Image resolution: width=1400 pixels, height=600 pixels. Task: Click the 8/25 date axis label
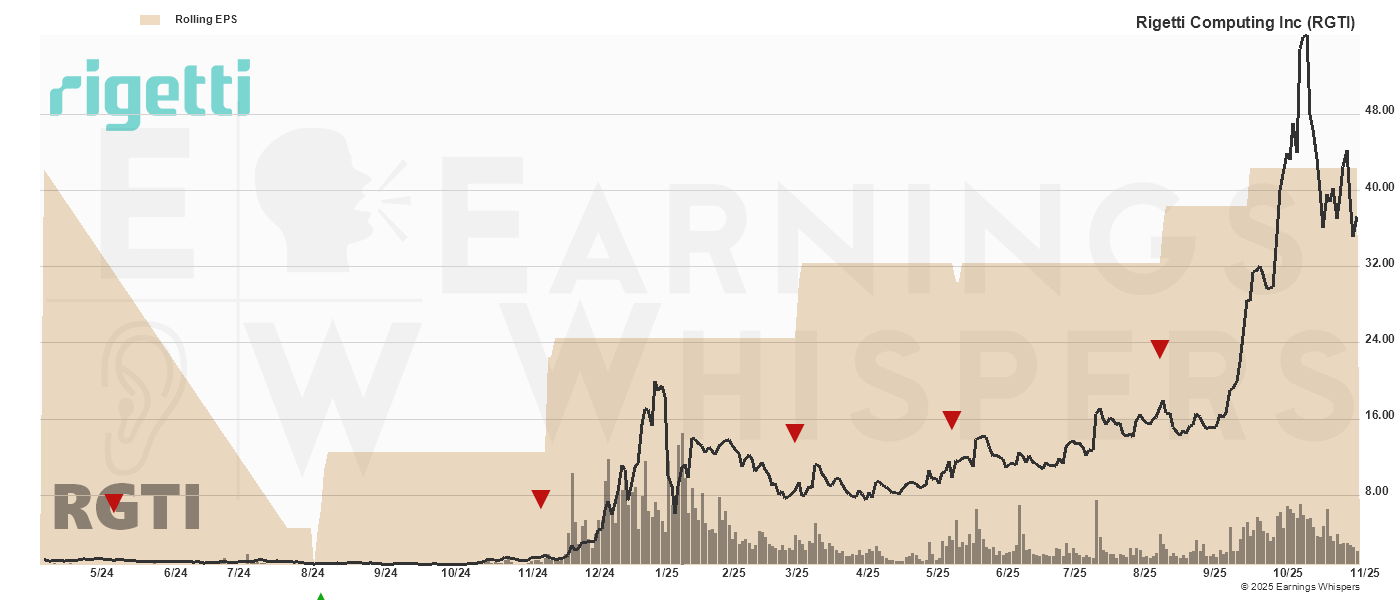[1145, 573]
